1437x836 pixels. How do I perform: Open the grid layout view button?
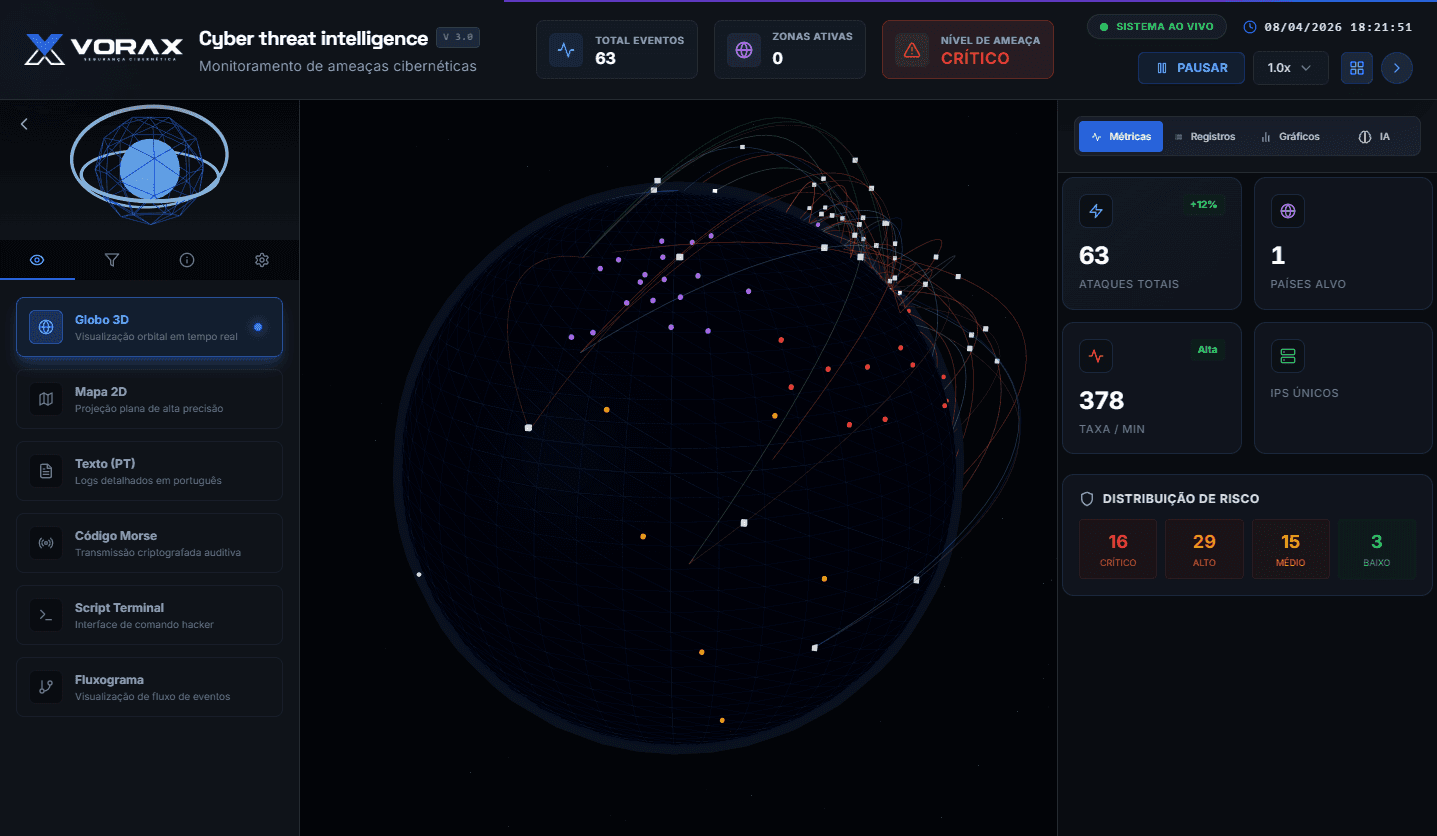1357,68
